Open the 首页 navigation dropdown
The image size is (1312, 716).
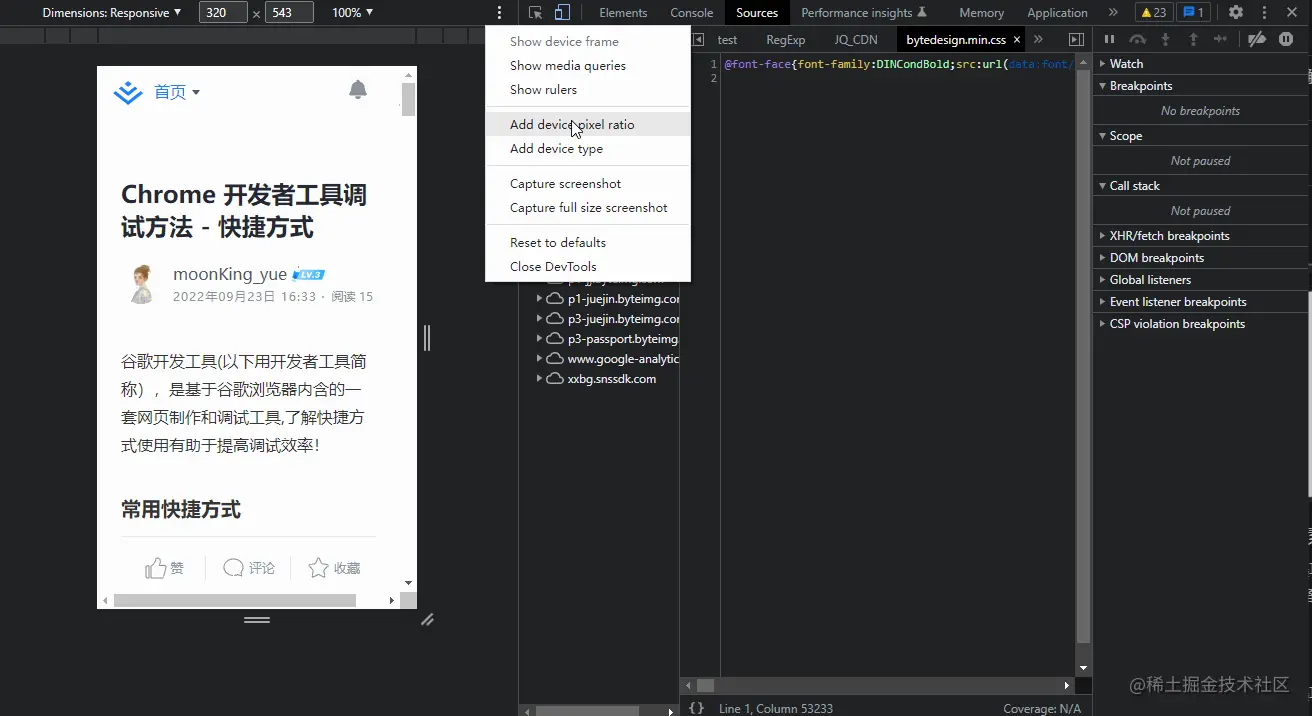click(177, 92)
